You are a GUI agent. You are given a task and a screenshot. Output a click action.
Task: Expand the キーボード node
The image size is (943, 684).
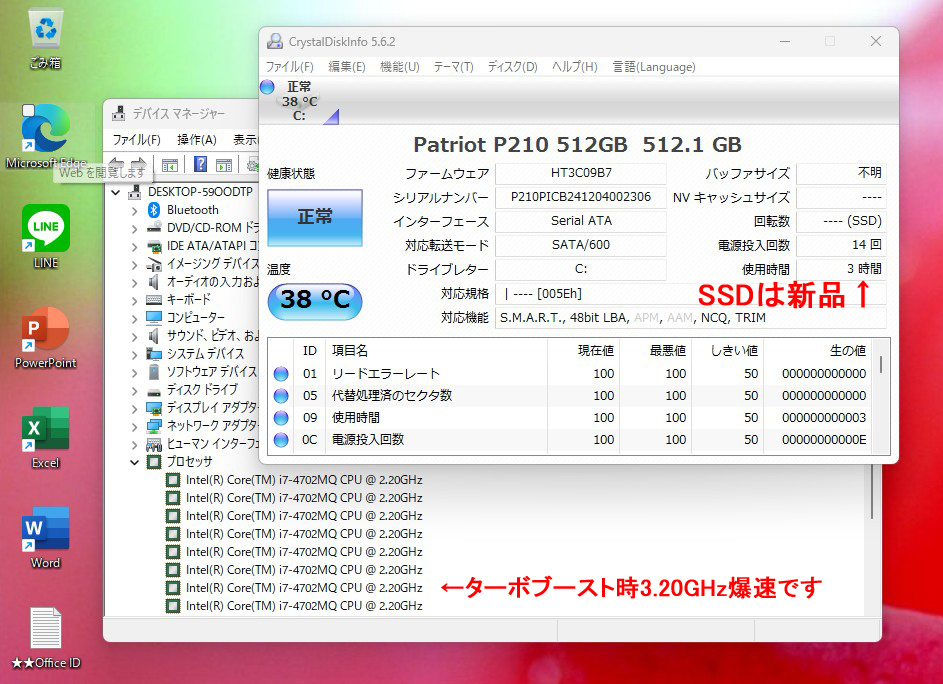pos(135,300)
